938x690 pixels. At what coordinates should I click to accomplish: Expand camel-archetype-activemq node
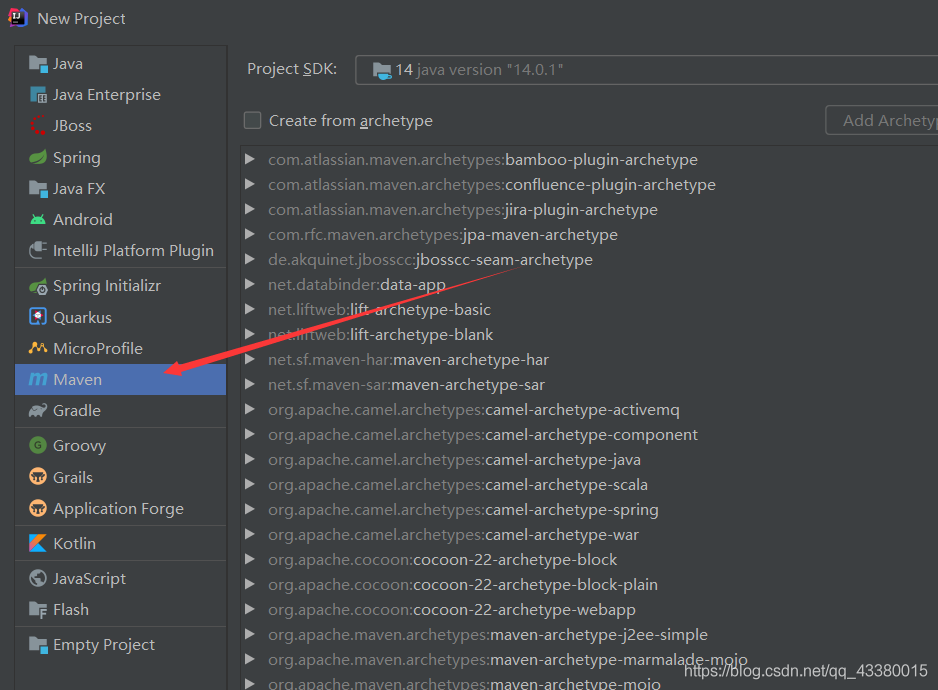click(250, 409)
